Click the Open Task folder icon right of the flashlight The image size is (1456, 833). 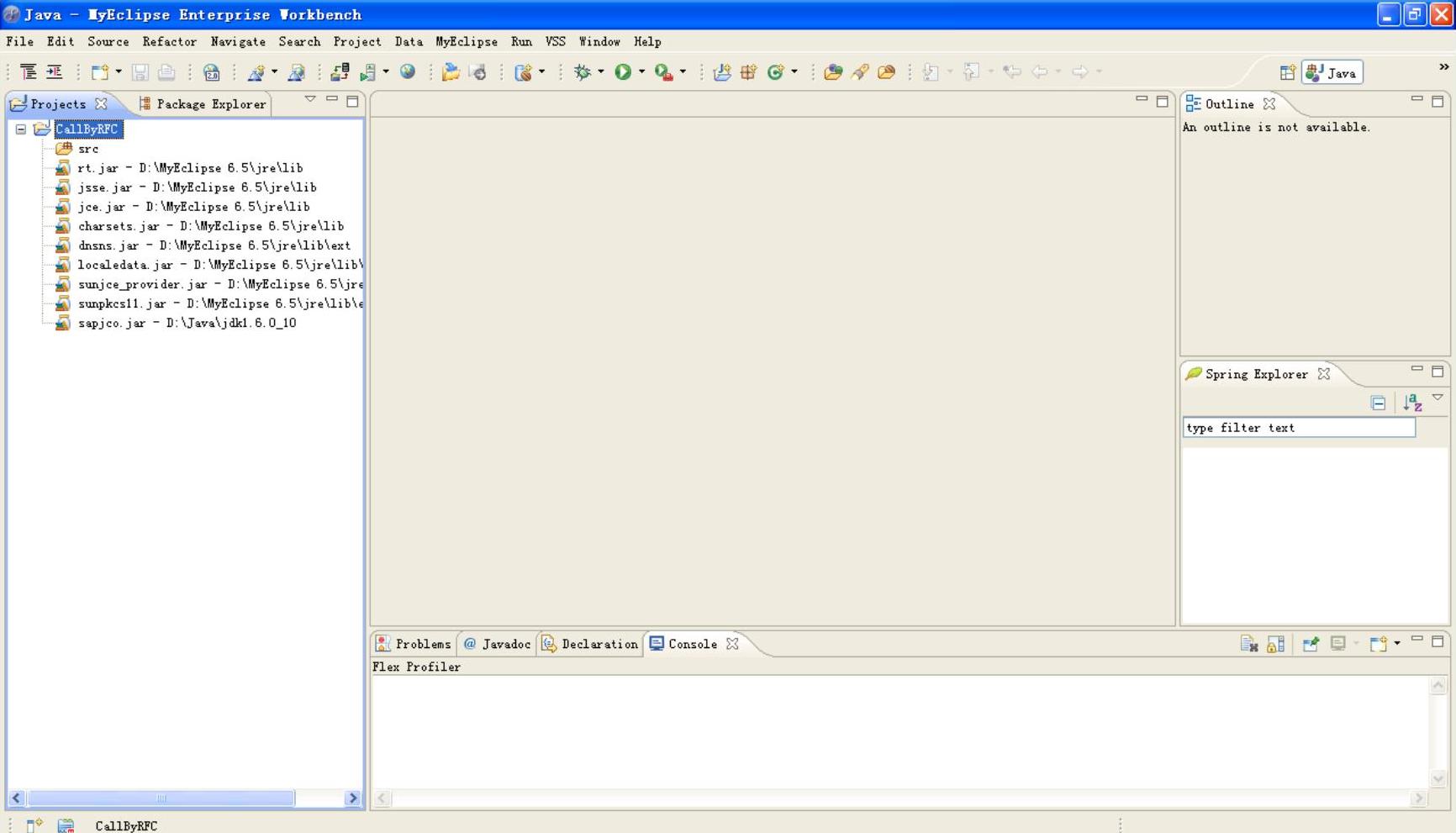click(886, 72)
